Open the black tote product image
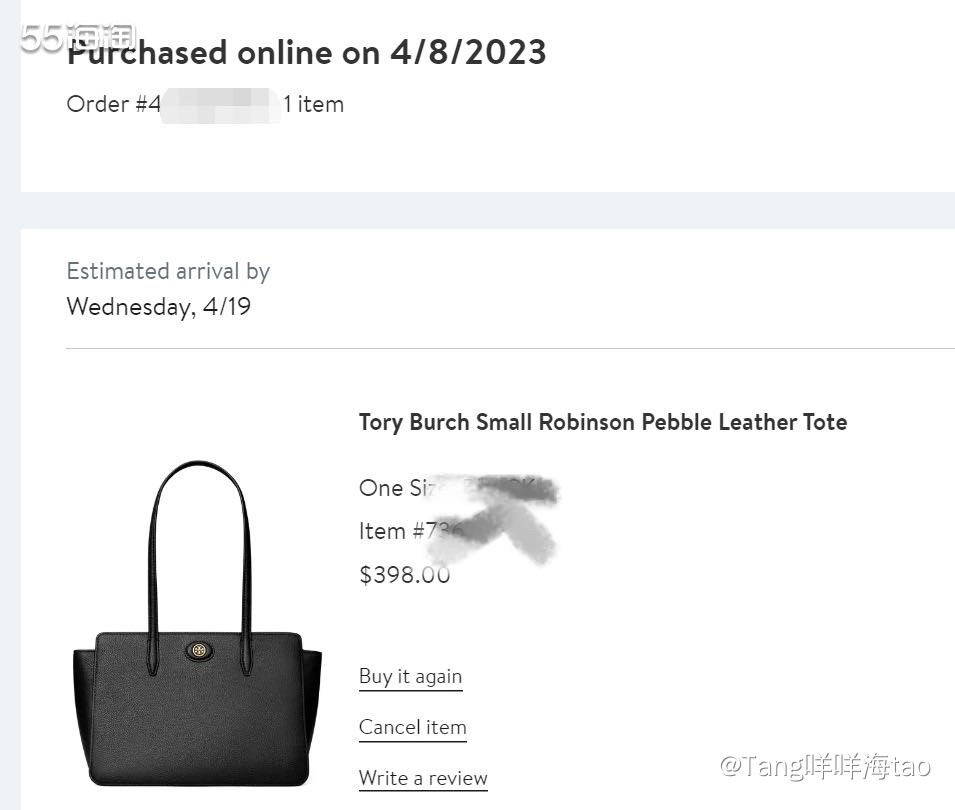The image size is (955, 810). coord(197,690)
